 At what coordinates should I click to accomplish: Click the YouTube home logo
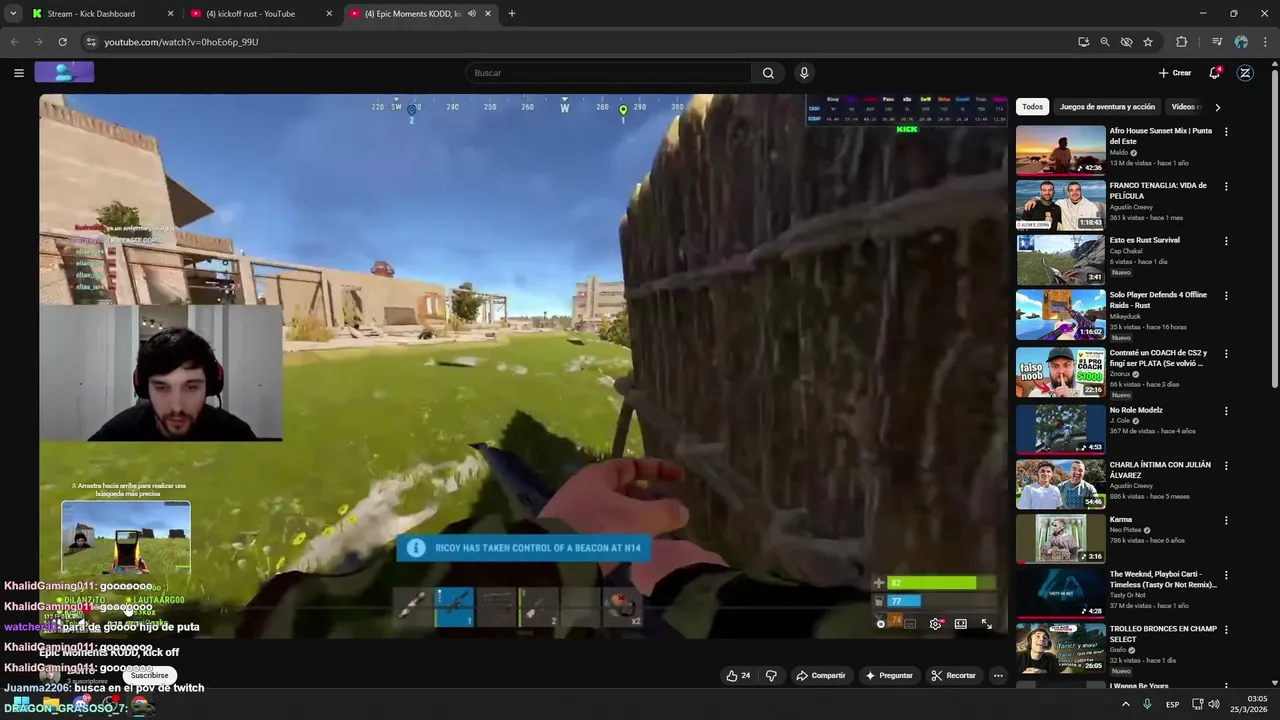tap(64, 72)
